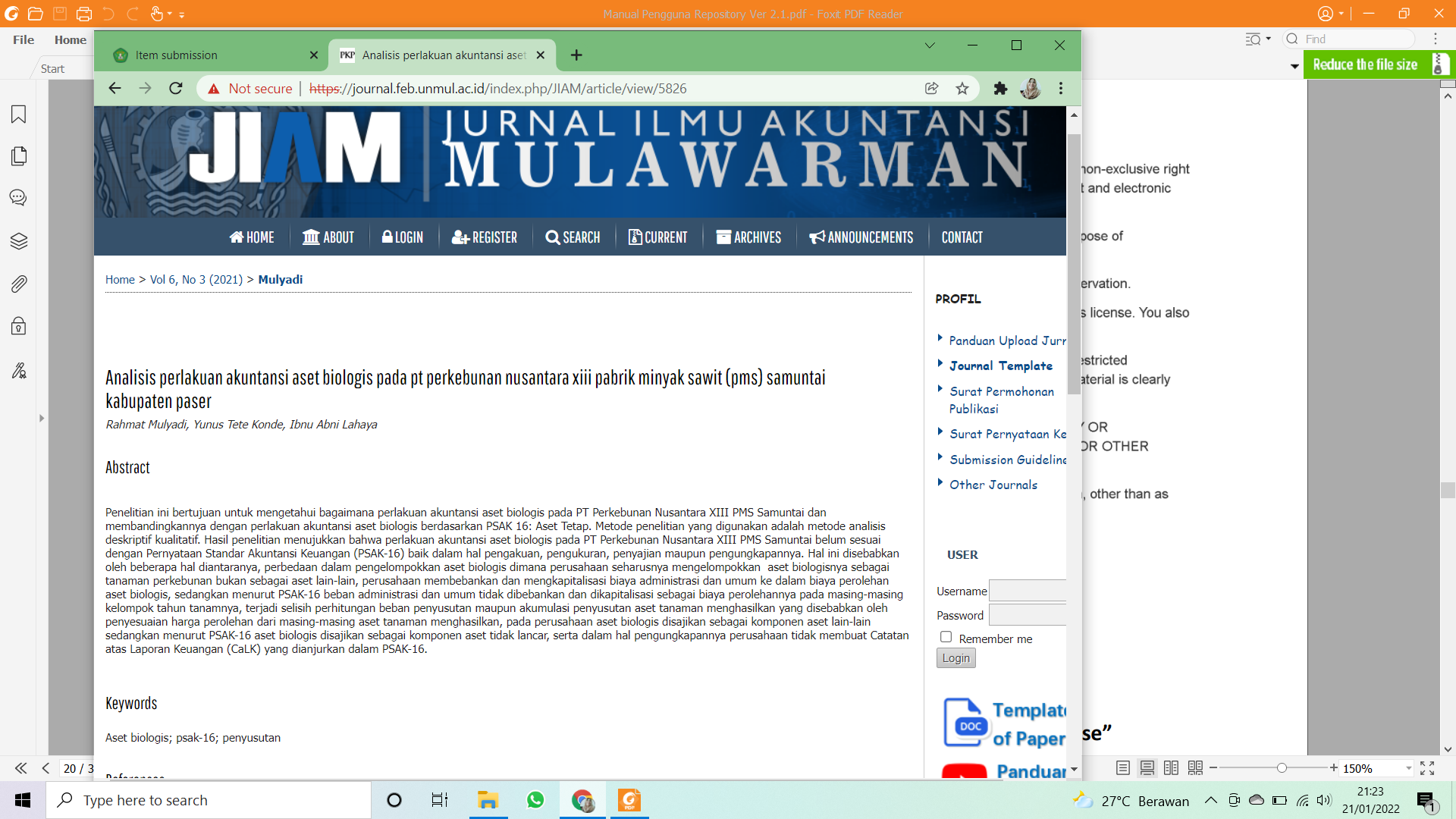Open the Layers panel in Foxit sidebar
This screenshot has width=1456, height=819.
click(x=18, y=241)
